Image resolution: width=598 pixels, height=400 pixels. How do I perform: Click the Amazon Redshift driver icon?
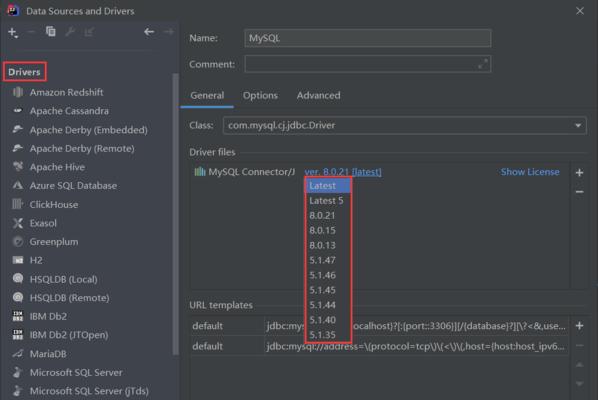point(18,92)
